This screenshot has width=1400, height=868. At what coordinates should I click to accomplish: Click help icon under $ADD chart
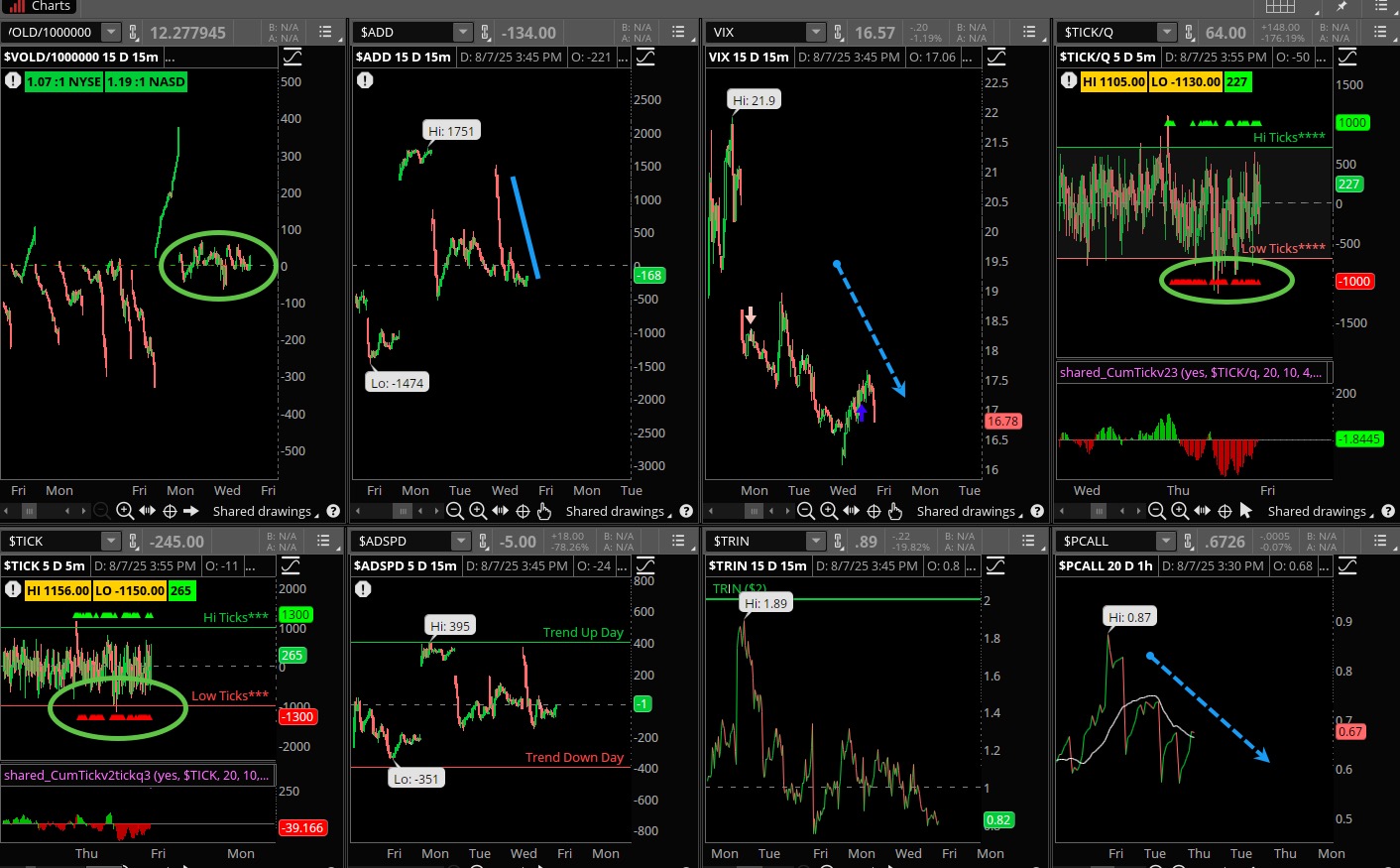click(685, 511)
